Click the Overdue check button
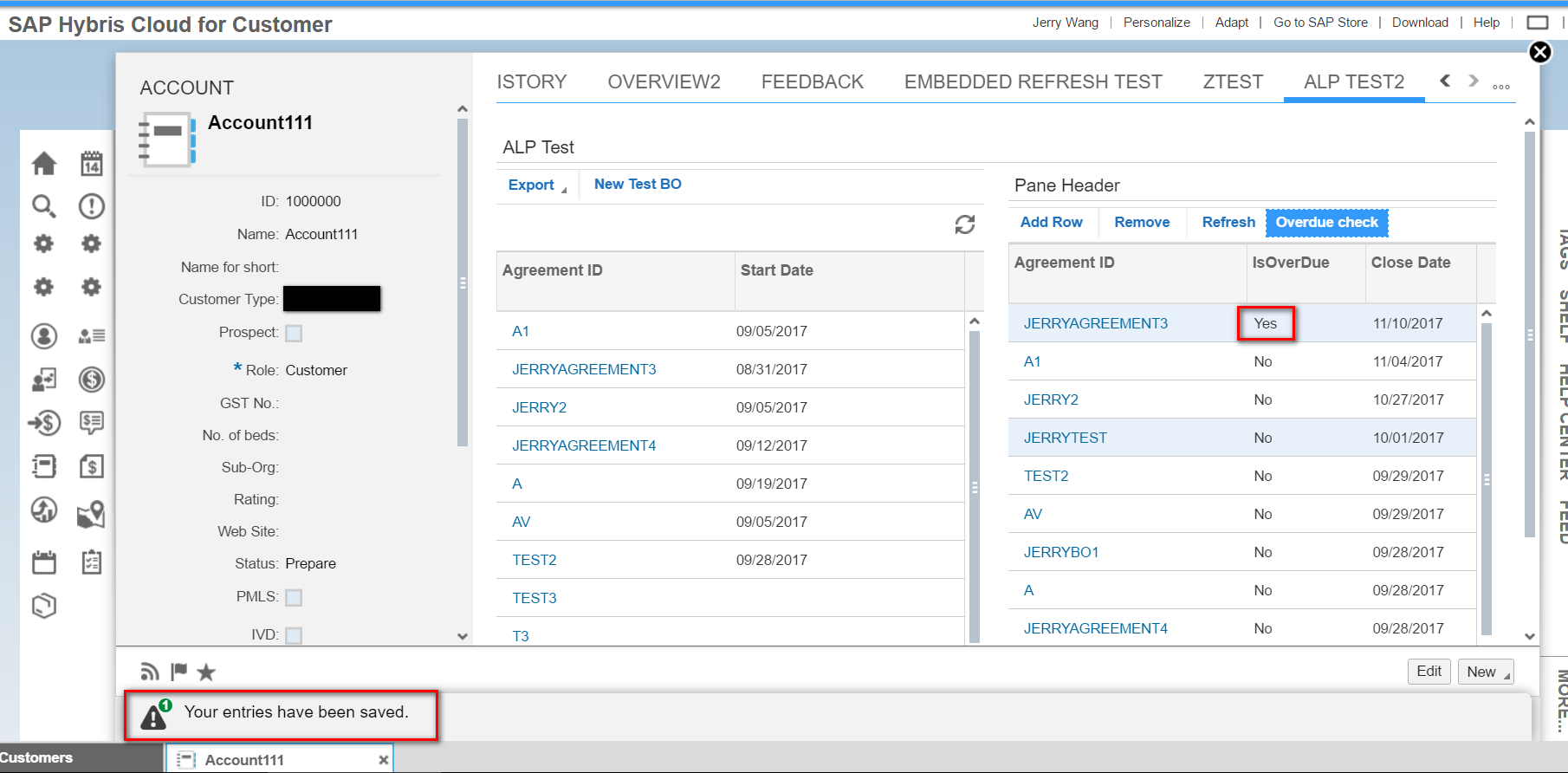 [1326, 222]
